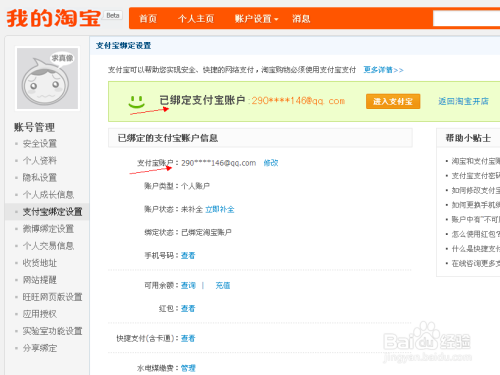500x375 pixels.
Task: Click the 充值 link
Action: coord(223,285)
